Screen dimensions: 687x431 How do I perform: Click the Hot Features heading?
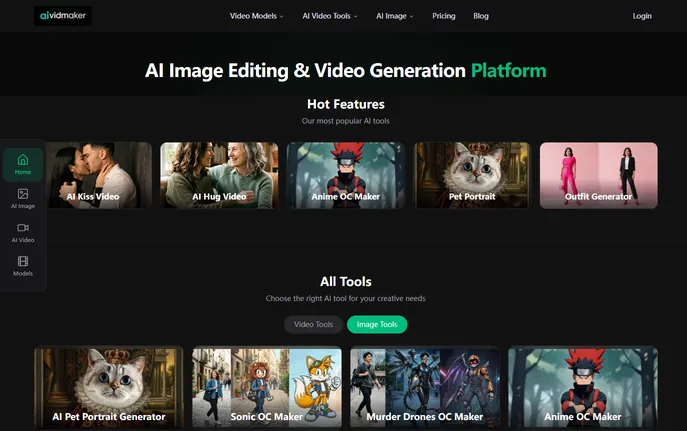pos(346,104)
